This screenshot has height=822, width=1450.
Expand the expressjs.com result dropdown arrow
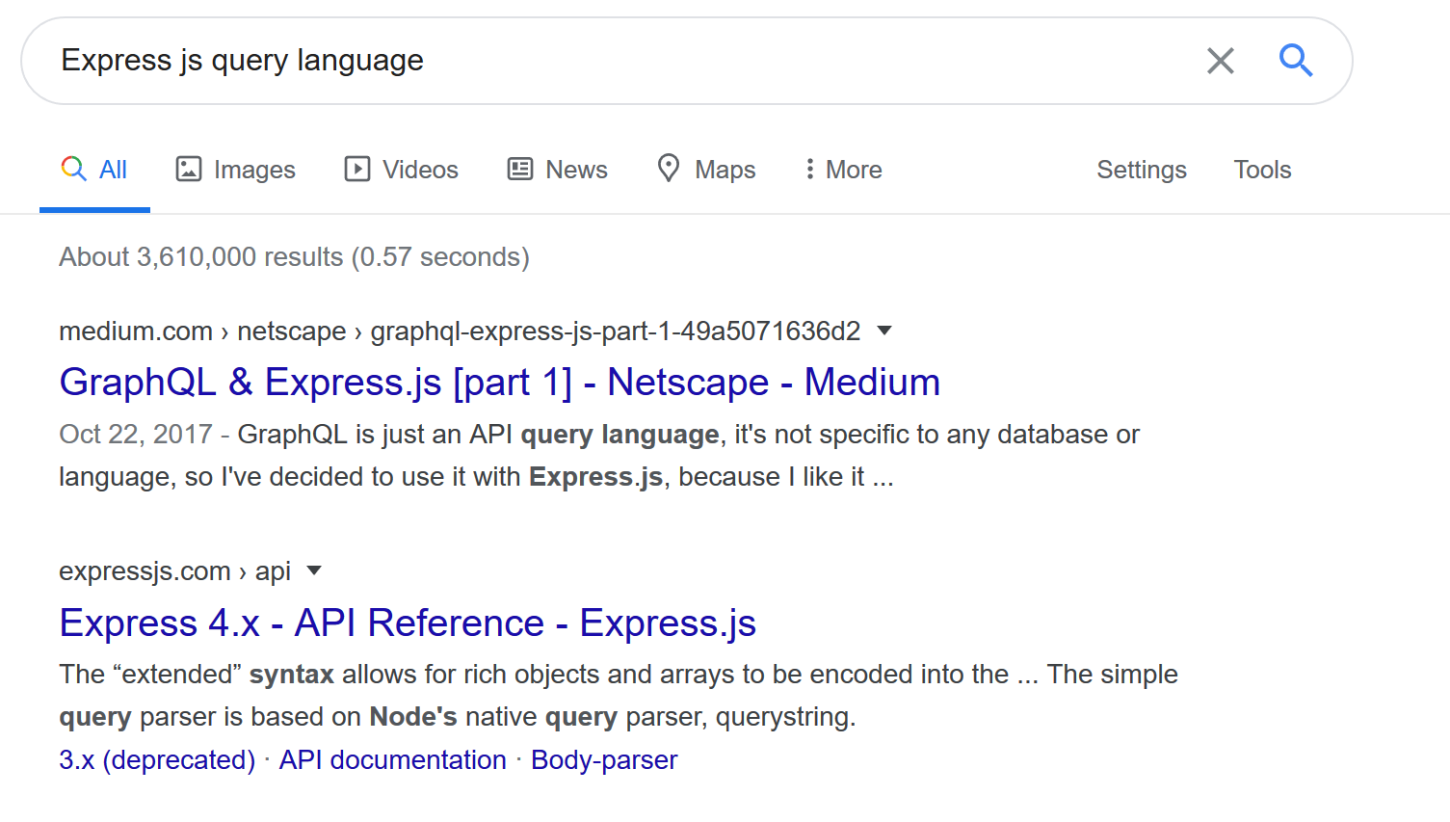coord(314,571)
